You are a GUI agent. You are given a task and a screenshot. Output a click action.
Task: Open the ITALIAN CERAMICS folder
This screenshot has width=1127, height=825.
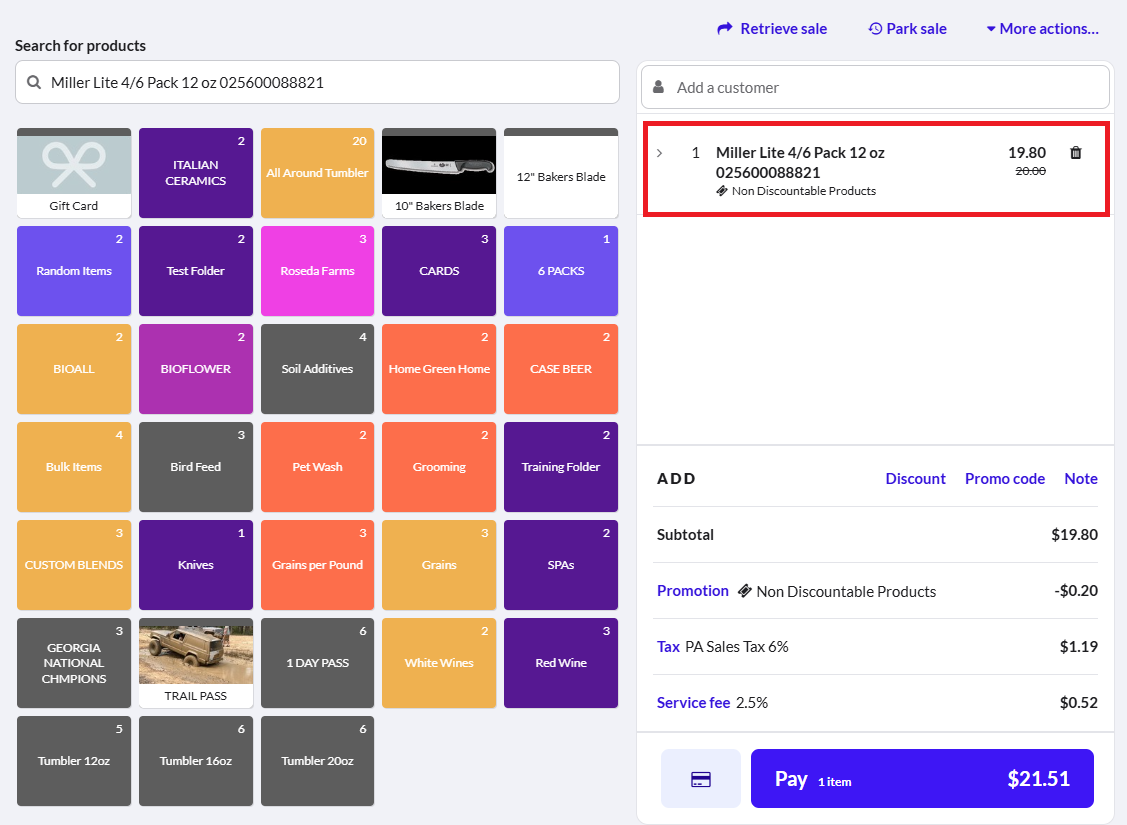196,173
